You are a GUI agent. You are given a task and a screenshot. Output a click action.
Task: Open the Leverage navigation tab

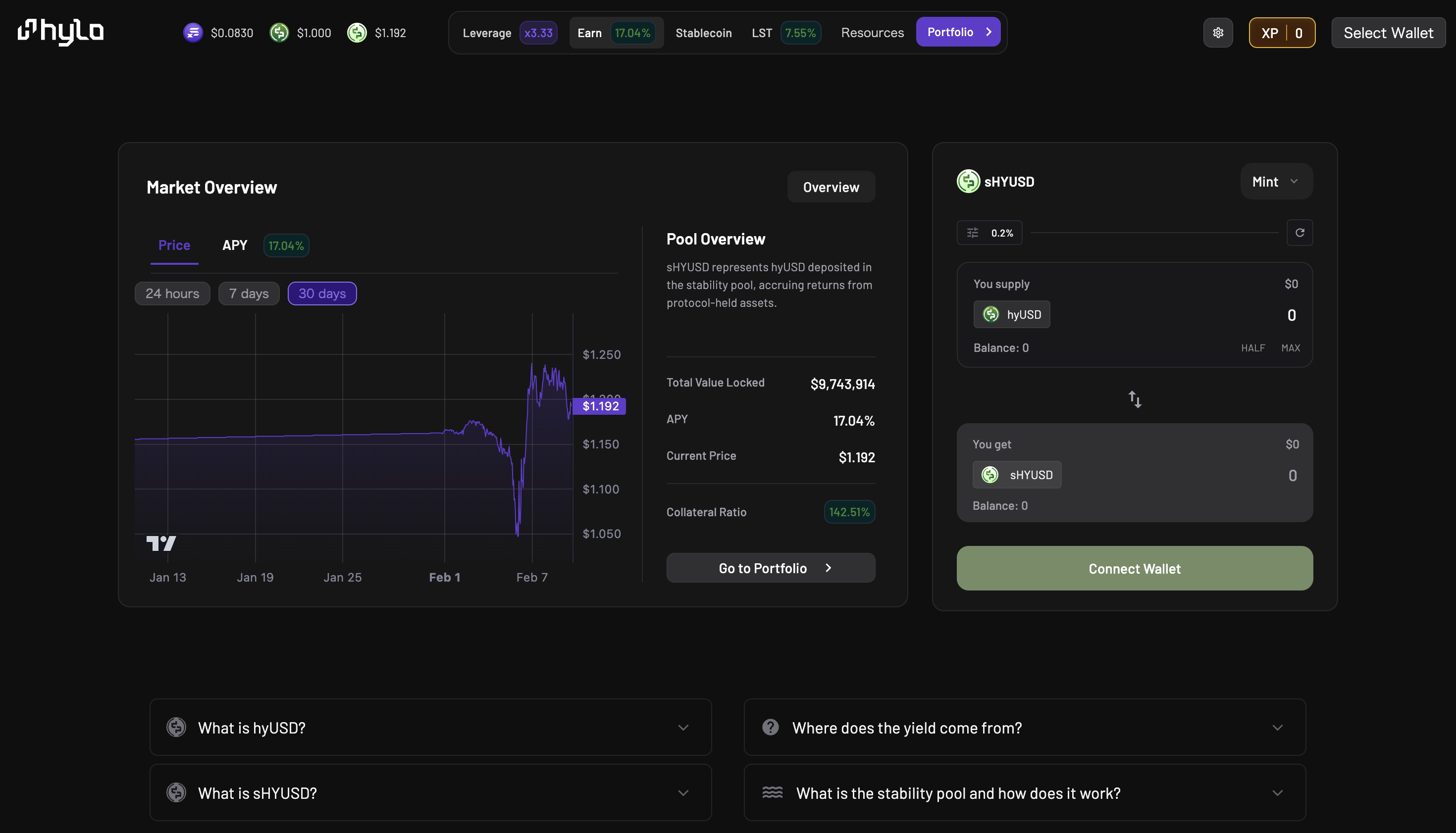(x=487, y=33)
